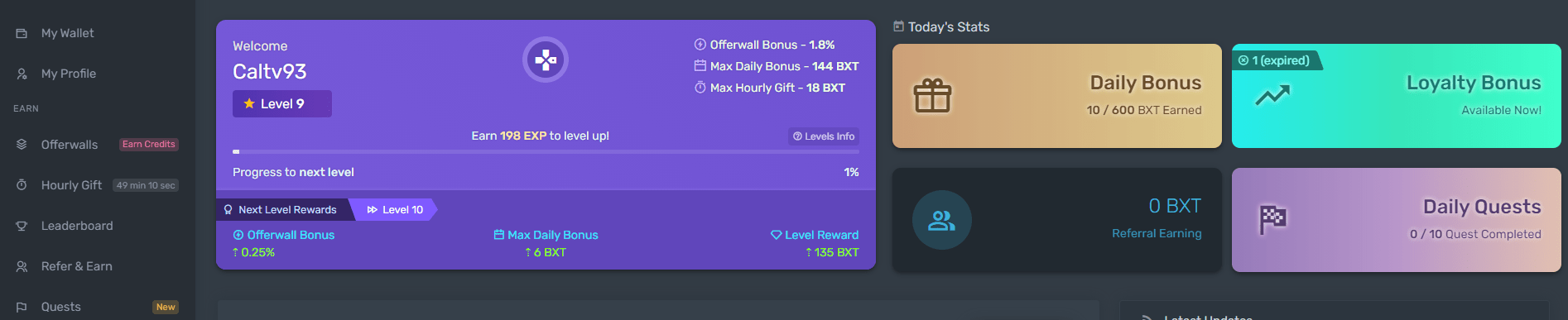Viewport: 1568px width, 320px height.
Task: Click the My Wallet sidebar icon
Action: (22, 33)
